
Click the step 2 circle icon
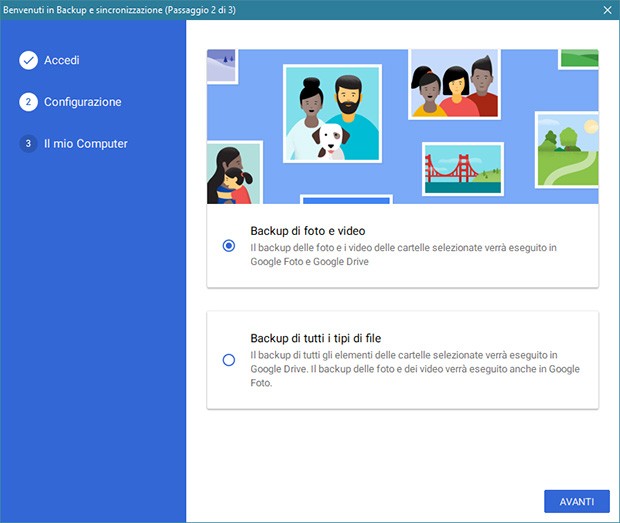click(28, 102)
